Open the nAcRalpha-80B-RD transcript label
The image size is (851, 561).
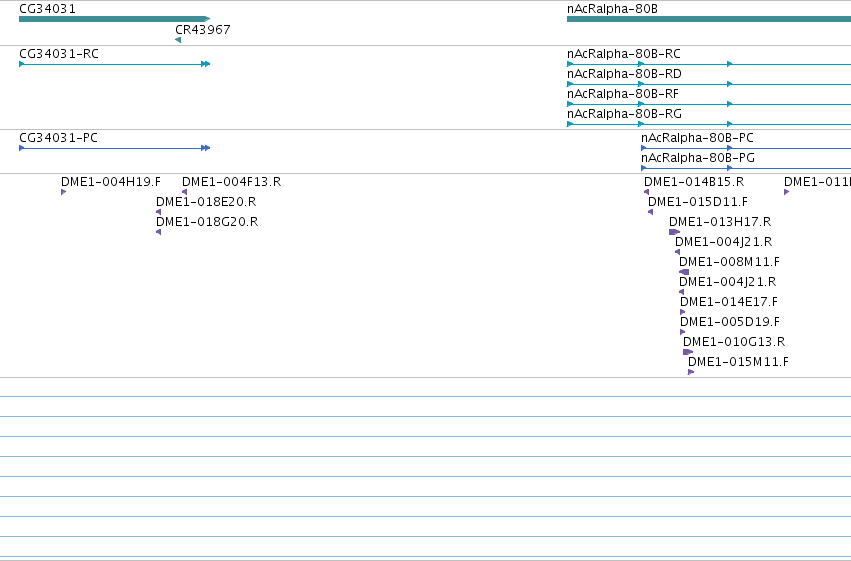click(624, 74)
